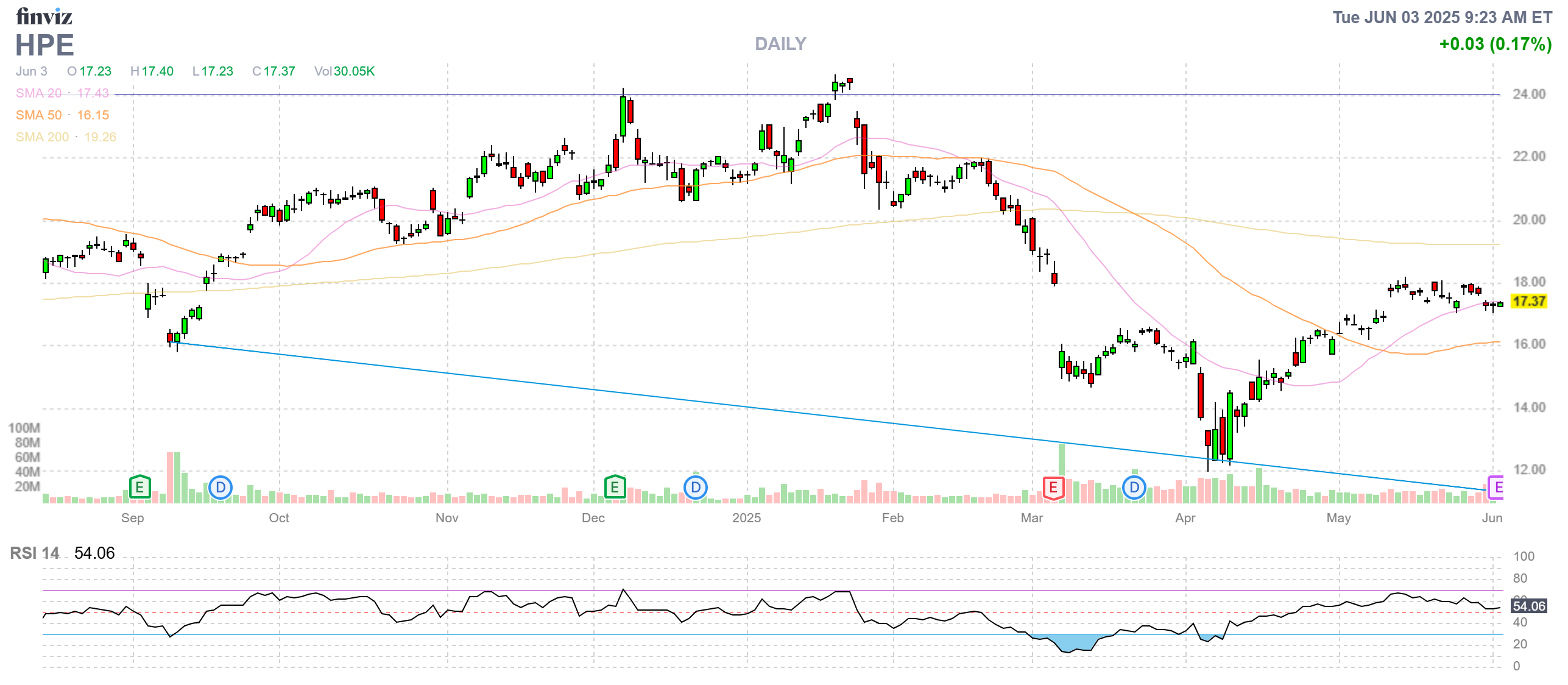Click purple upcoming earnings E marker in June
Screen dimensions: 1568x685
pos(1496,488)
